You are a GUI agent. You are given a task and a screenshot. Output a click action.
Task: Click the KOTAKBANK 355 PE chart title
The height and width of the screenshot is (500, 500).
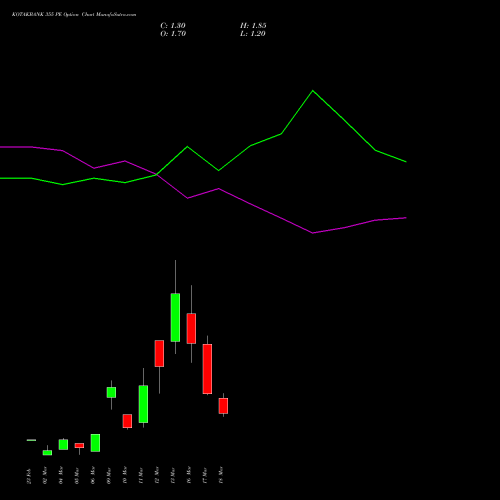pos(74,15)
